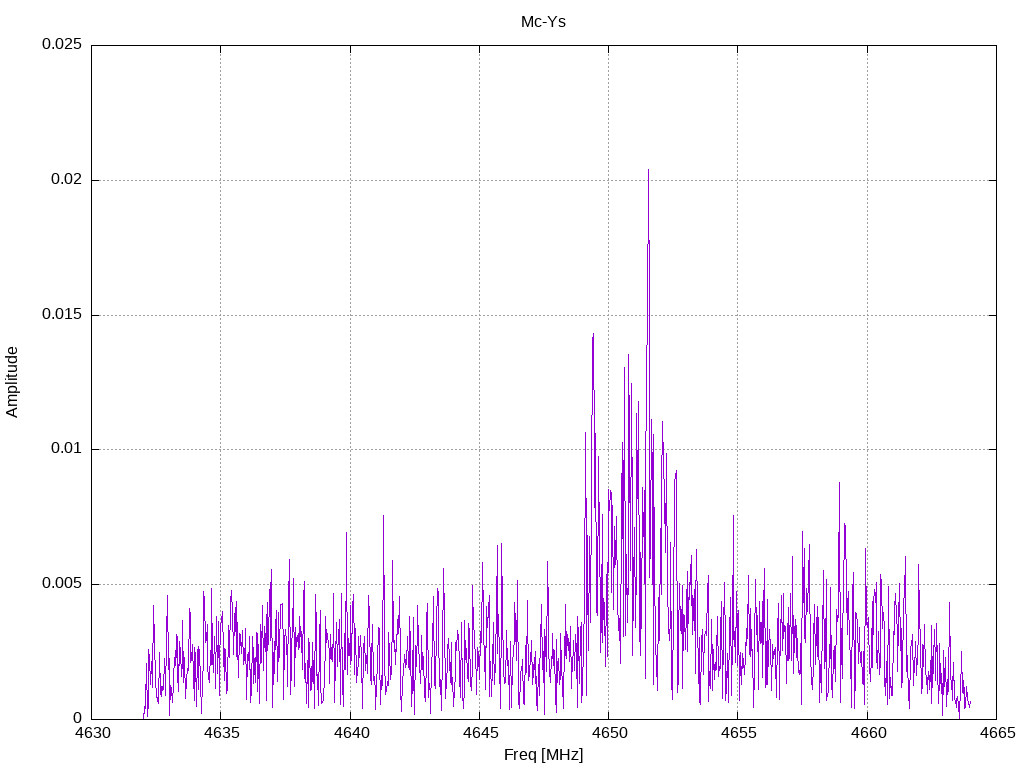
Task: Click the 4640 x-axis tick label
Action: [x=350, y=733]
